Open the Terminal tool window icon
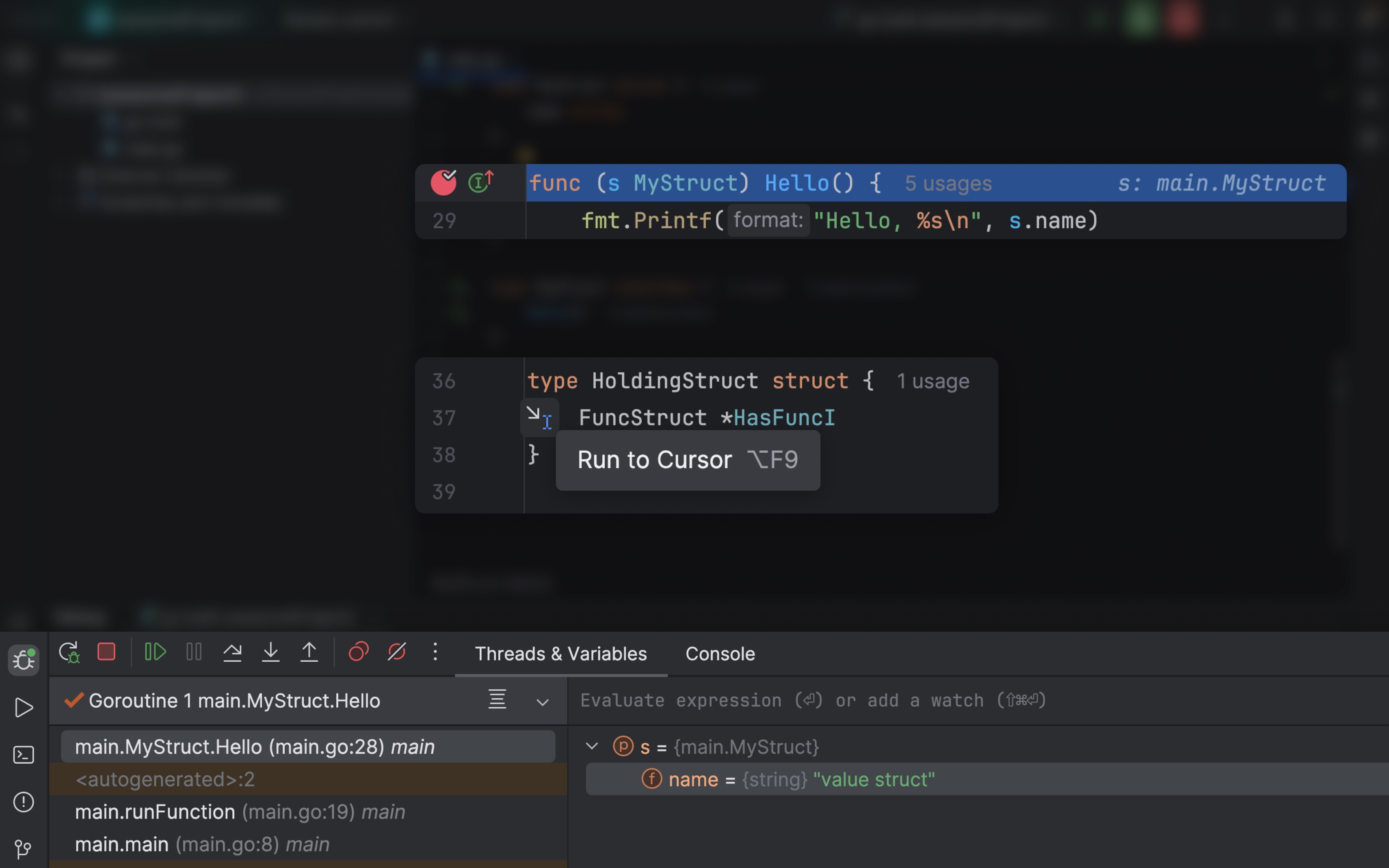The width and height of the screenshot is (1389, 868). point(24,754)
